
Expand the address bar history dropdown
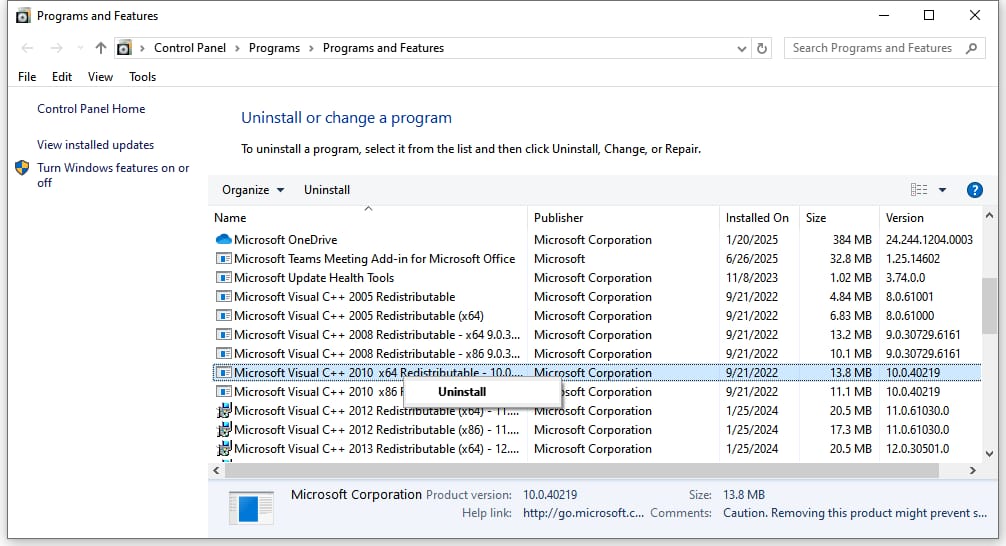pos(741,48)
